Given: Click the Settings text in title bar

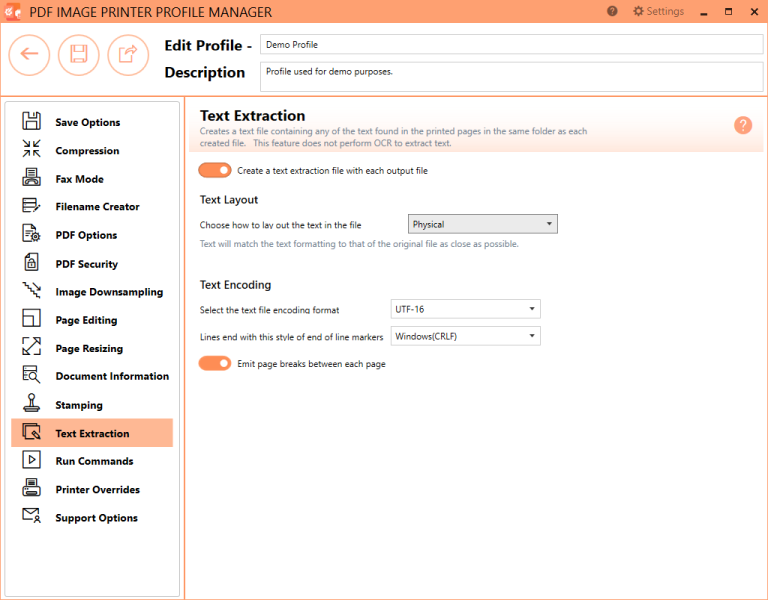Looking at the screenshot, I should tap(665, 11).
